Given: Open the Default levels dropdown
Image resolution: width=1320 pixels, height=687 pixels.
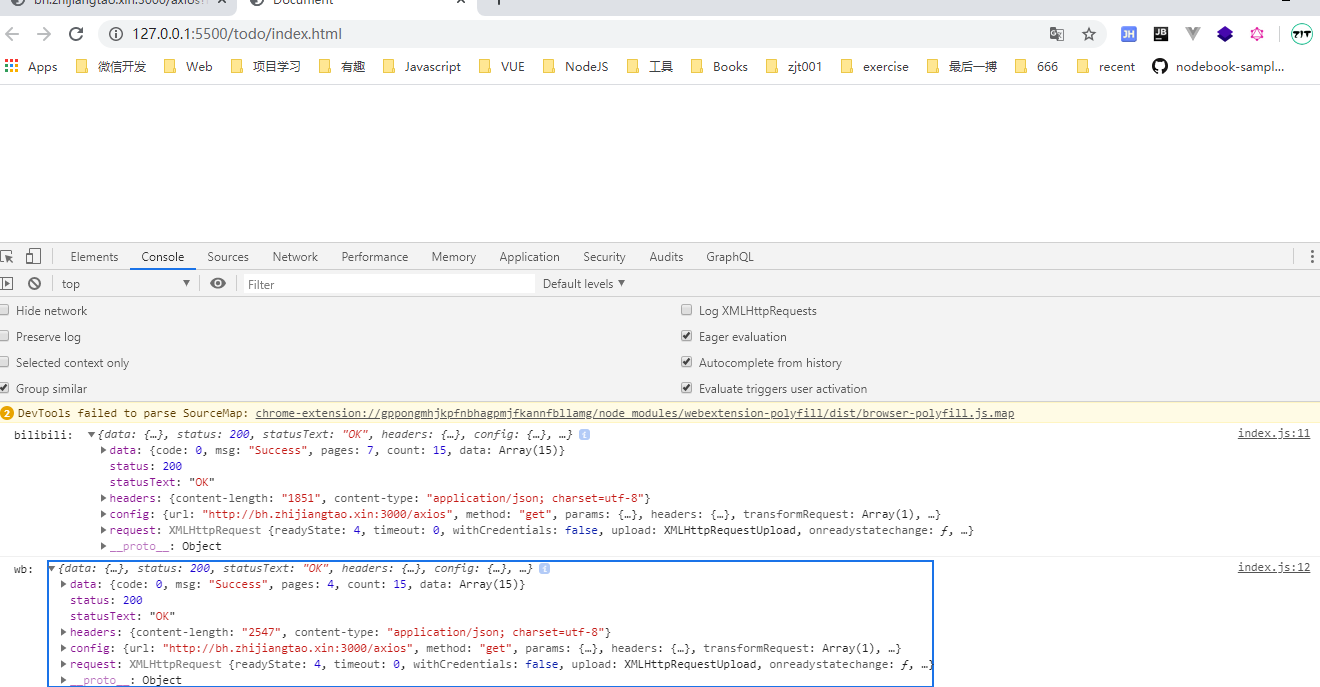Looking at the screenshot, I should coord(584,284).
